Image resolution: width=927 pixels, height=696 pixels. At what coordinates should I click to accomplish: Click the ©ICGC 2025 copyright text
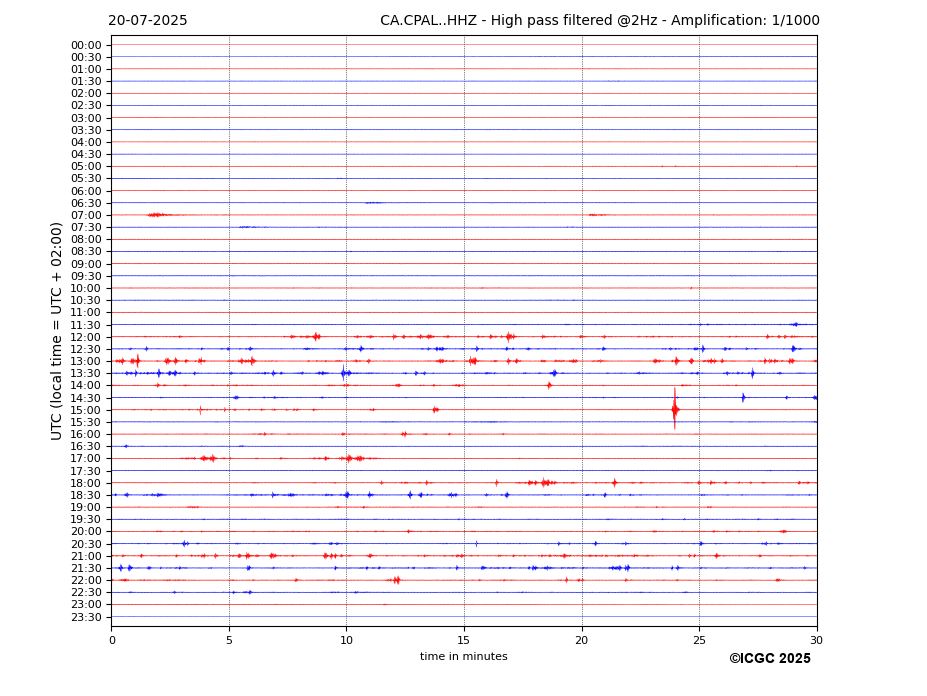pos(770,659)
